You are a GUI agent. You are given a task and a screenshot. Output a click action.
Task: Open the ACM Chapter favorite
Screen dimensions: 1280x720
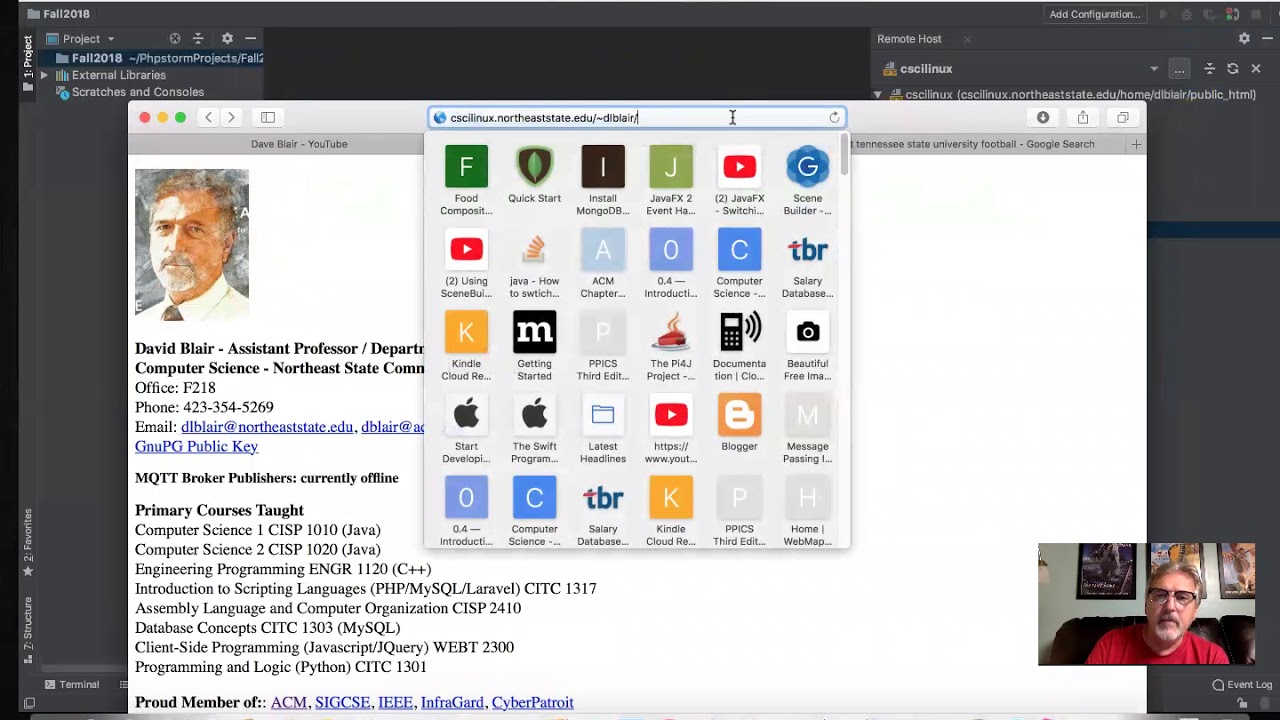point(603,263)
